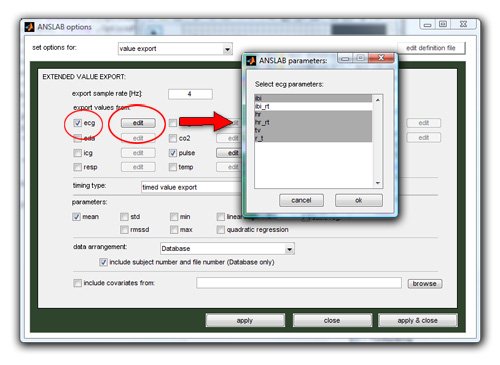This screenshot has width=500, height=365.
Task: Close the ANSLAB parameters dialog
Action: point(381,58)
